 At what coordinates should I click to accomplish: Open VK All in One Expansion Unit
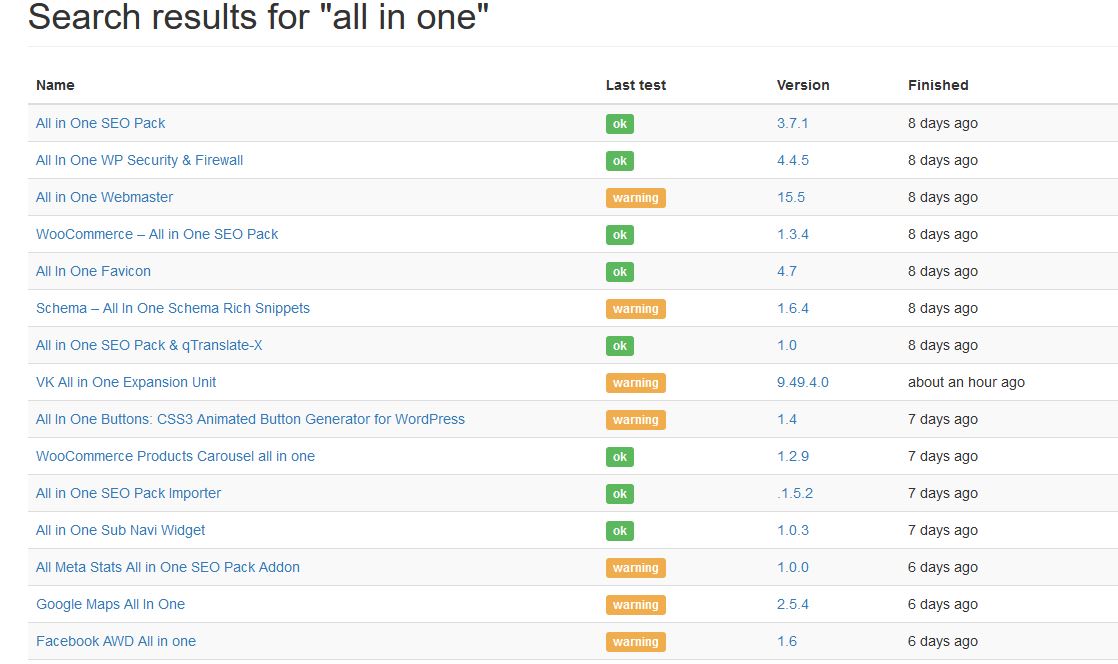coord(126,383)
